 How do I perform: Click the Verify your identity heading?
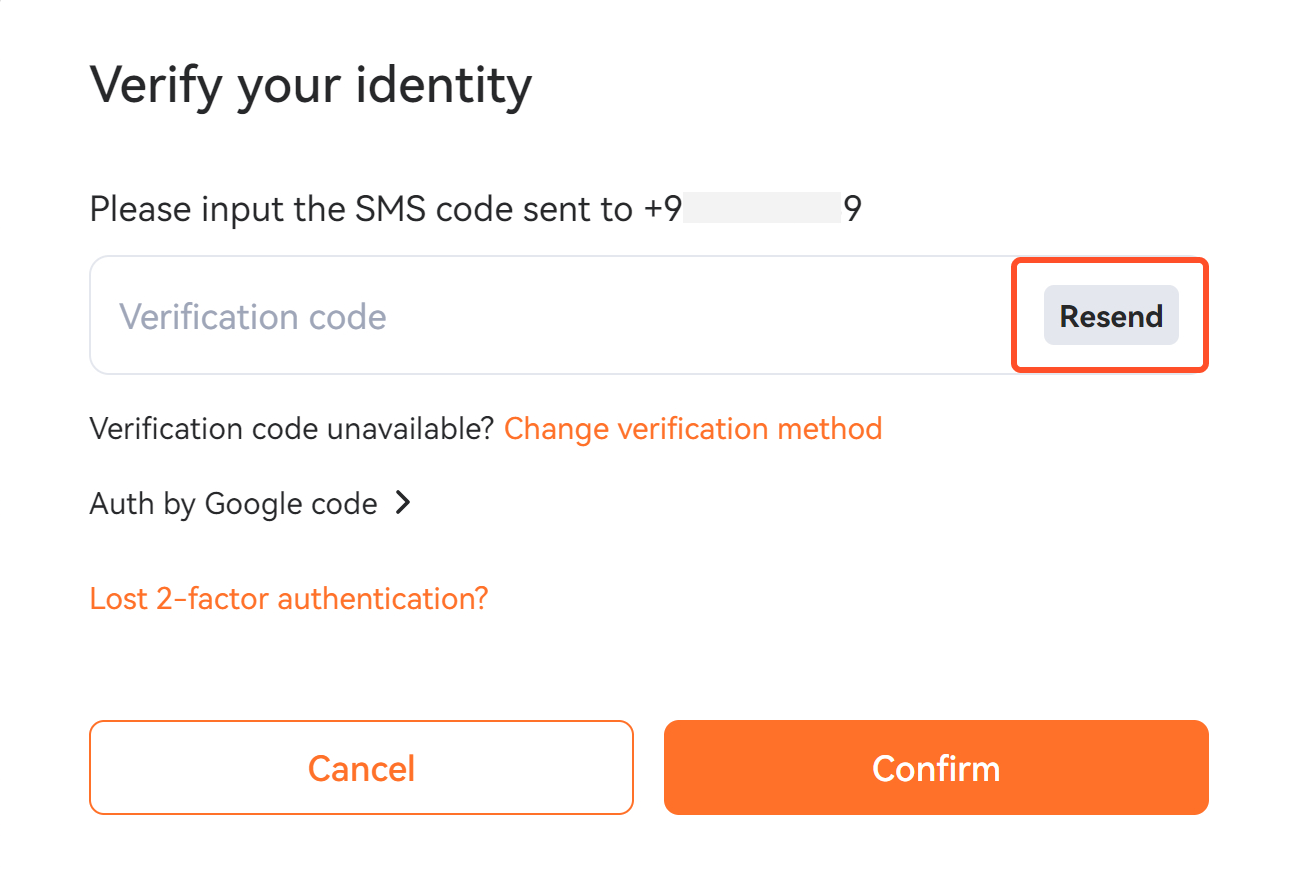311,86
